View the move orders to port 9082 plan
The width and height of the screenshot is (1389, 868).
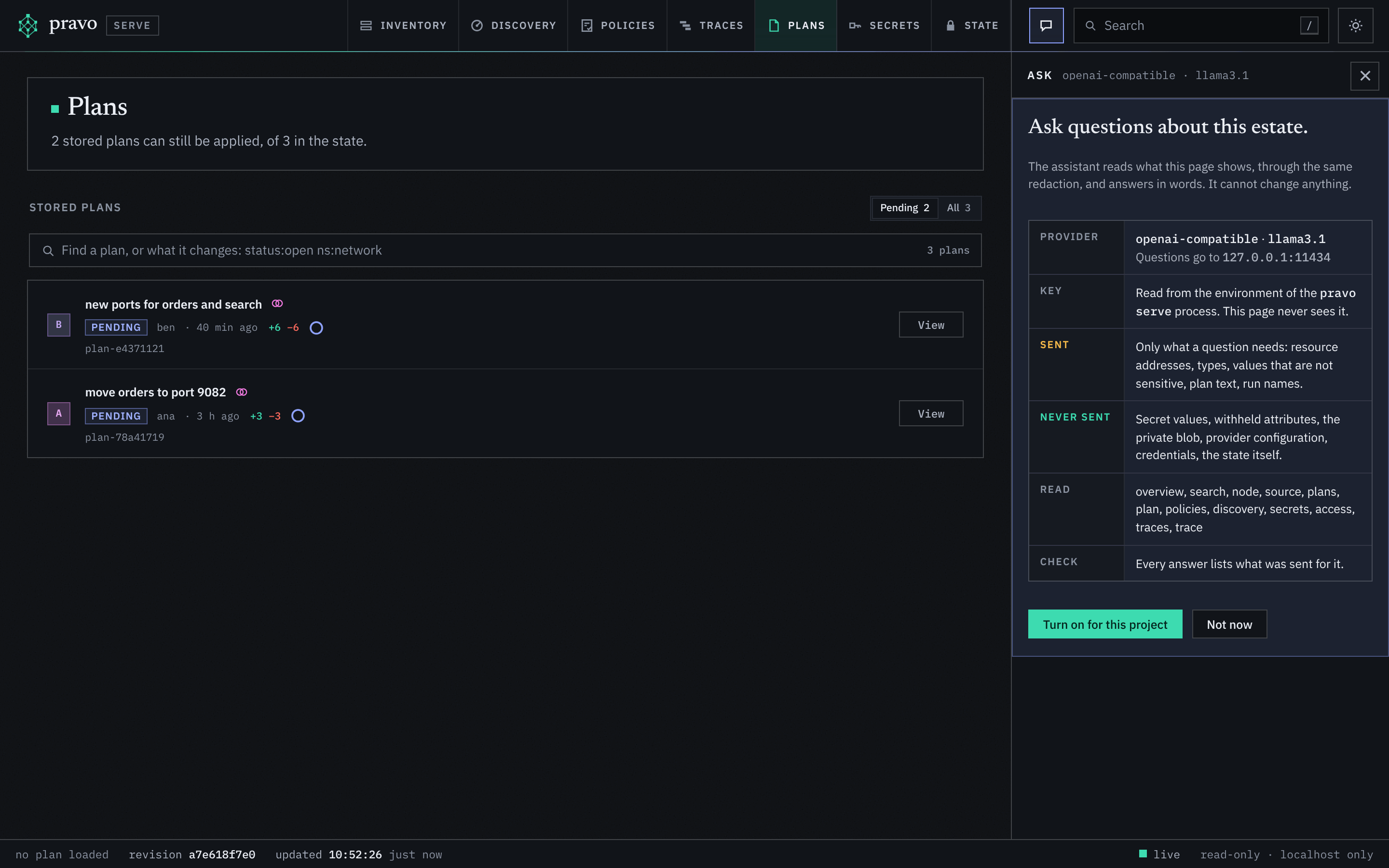[x=931, y=413]
